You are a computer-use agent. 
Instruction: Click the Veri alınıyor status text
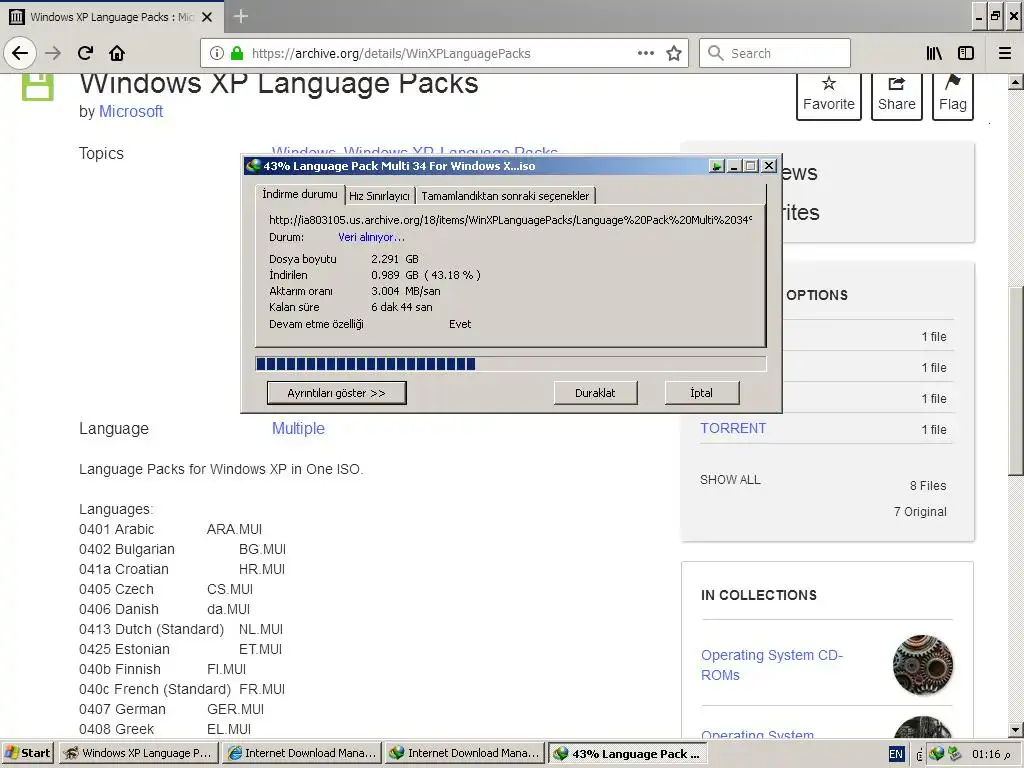[x=371, y=237]
